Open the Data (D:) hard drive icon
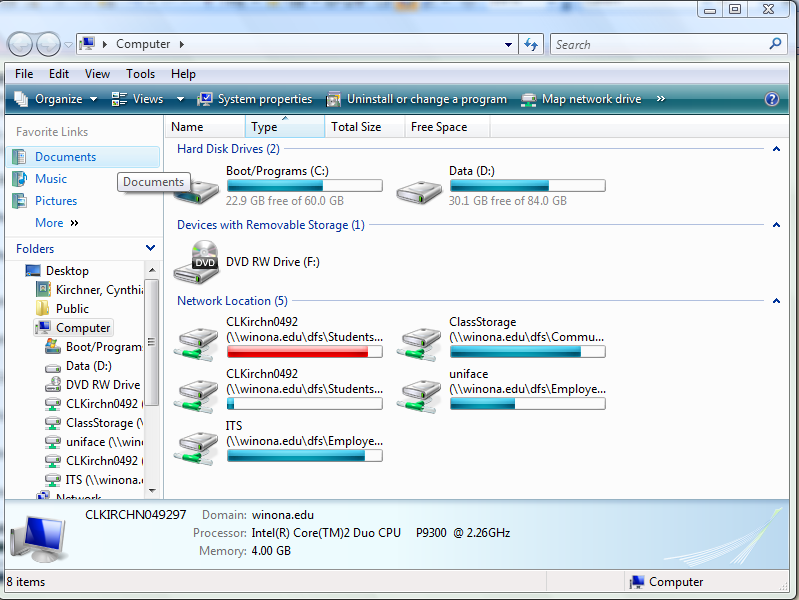 [419, 187]
